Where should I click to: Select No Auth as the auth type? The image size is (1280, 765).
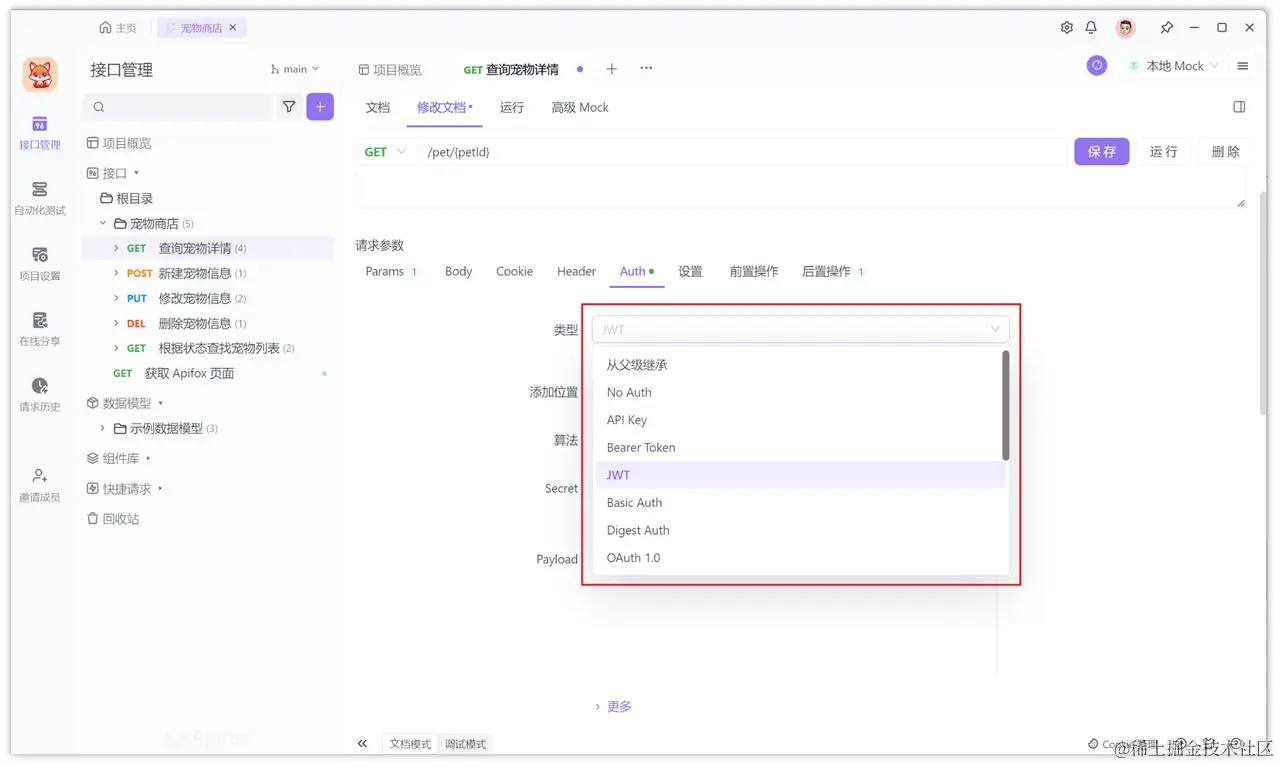[628, 392]
